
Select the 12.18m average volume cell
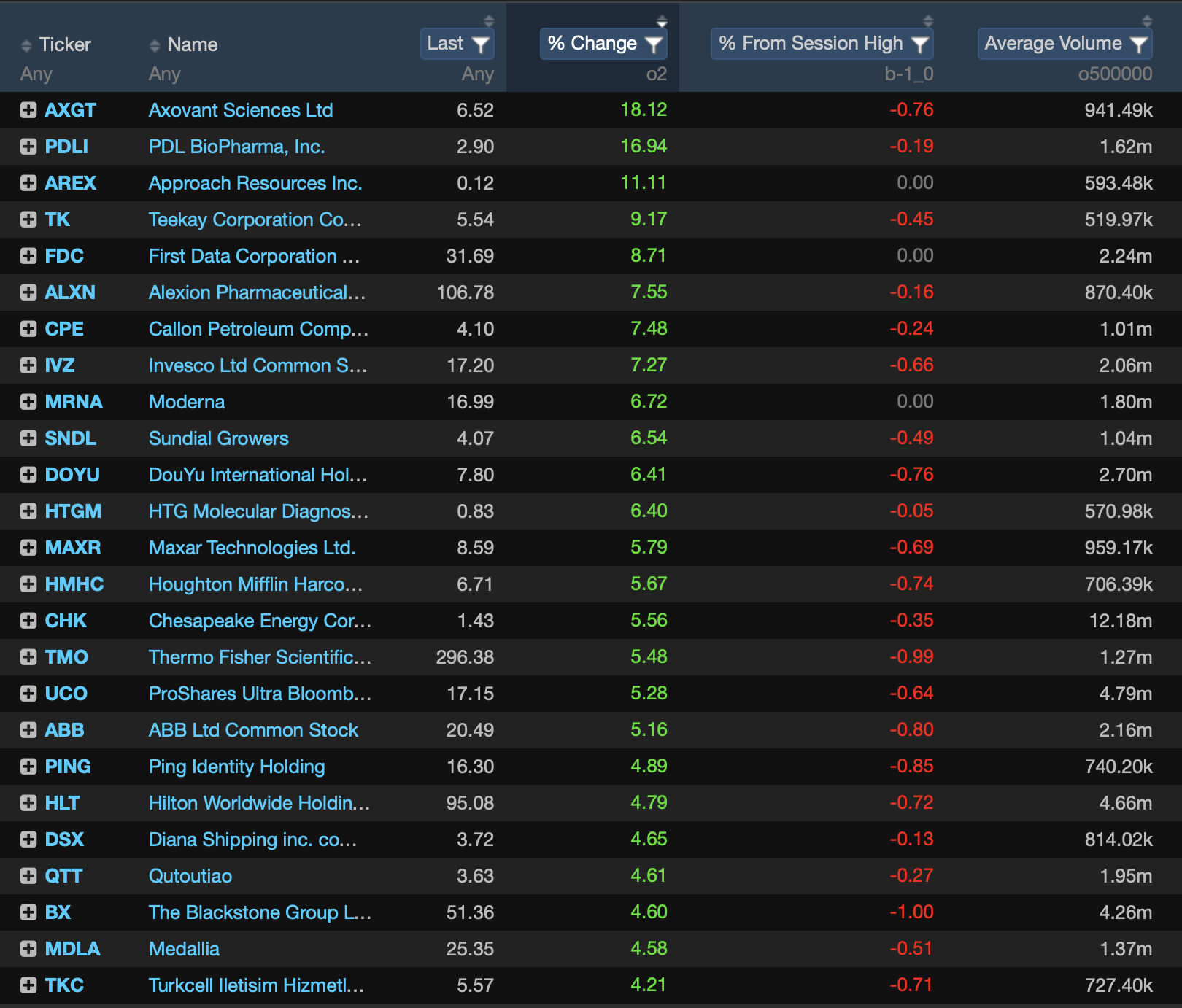(1121, 621)
